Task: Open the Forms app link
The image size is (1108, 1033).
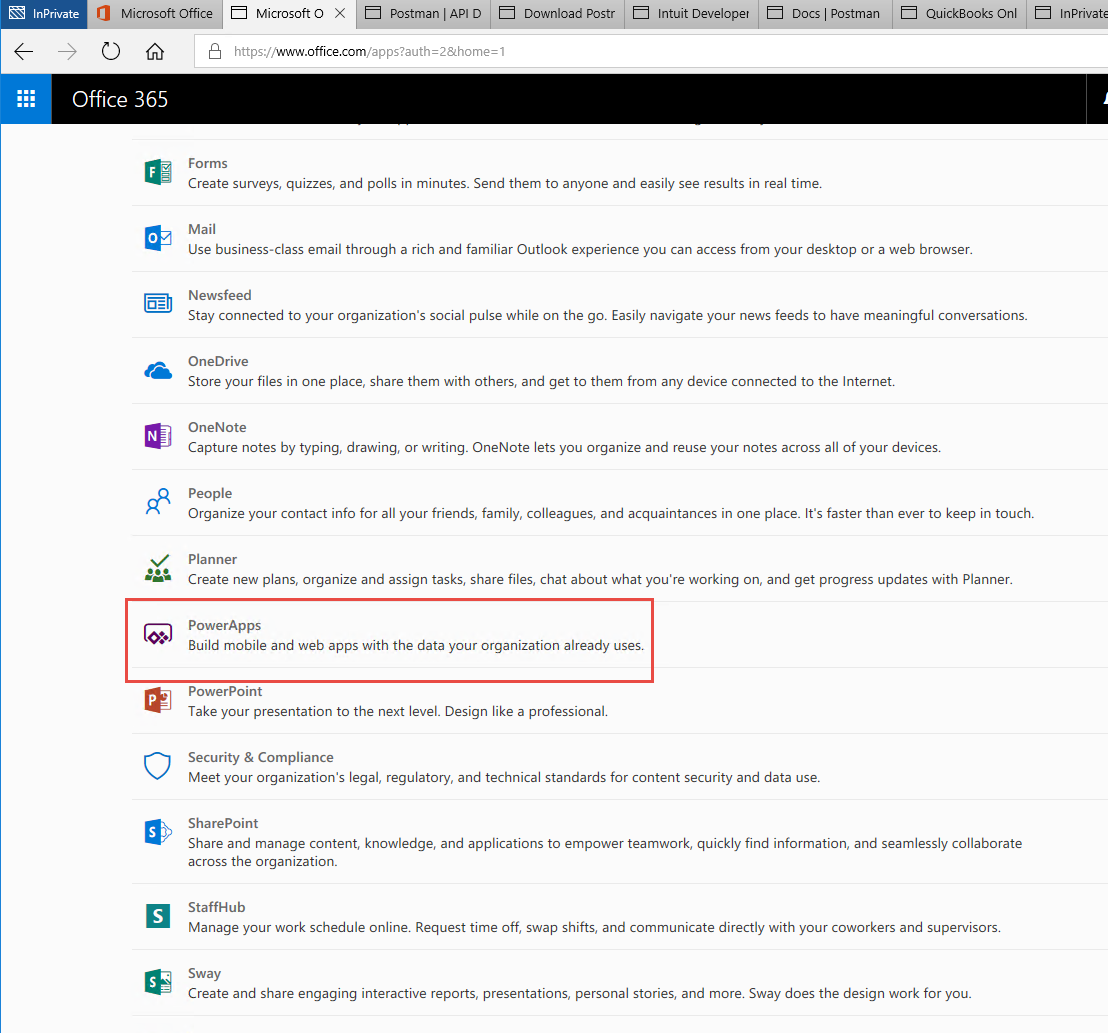Action: point(208,163)
